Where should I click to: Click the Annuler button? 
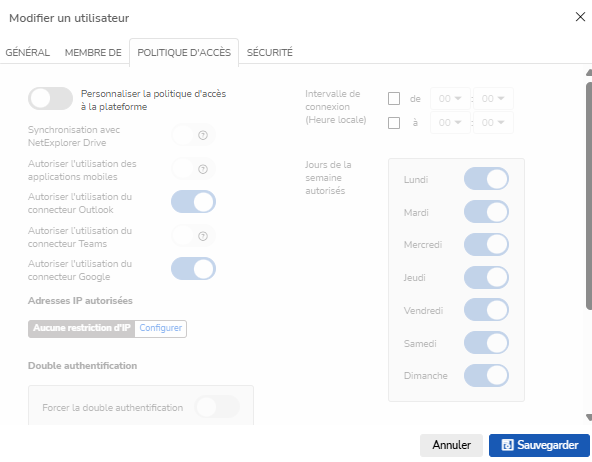451,445
